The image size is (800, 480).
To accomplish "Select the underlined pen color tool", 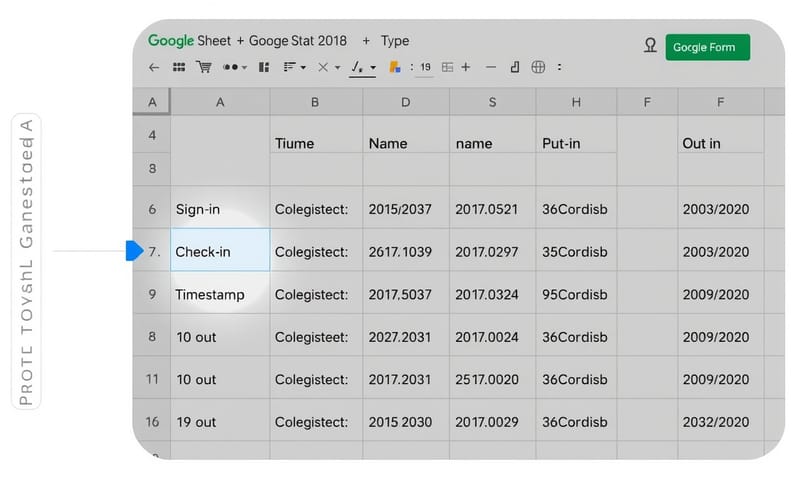I will point(358,68).
